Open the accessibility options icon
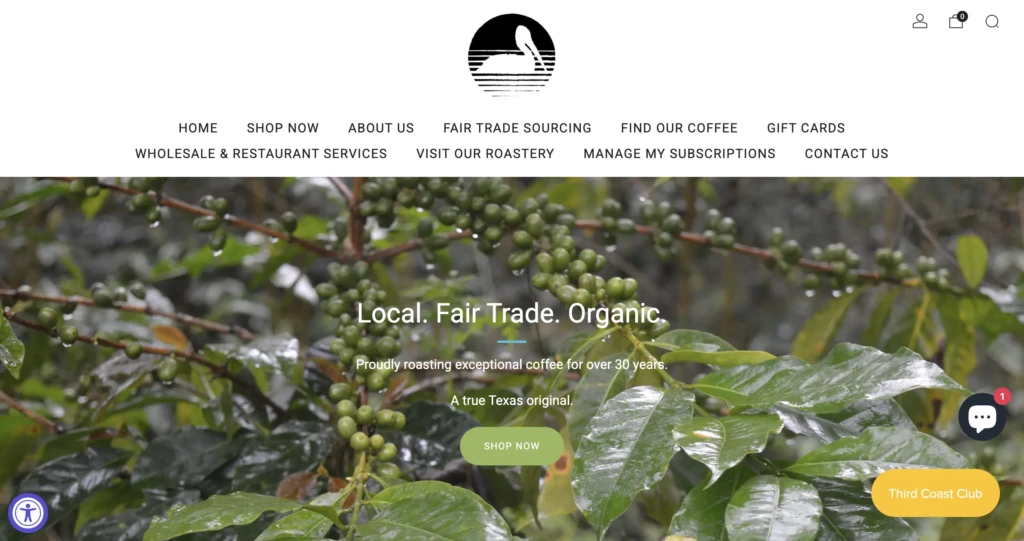The image size is (1024, 541). 28,513
